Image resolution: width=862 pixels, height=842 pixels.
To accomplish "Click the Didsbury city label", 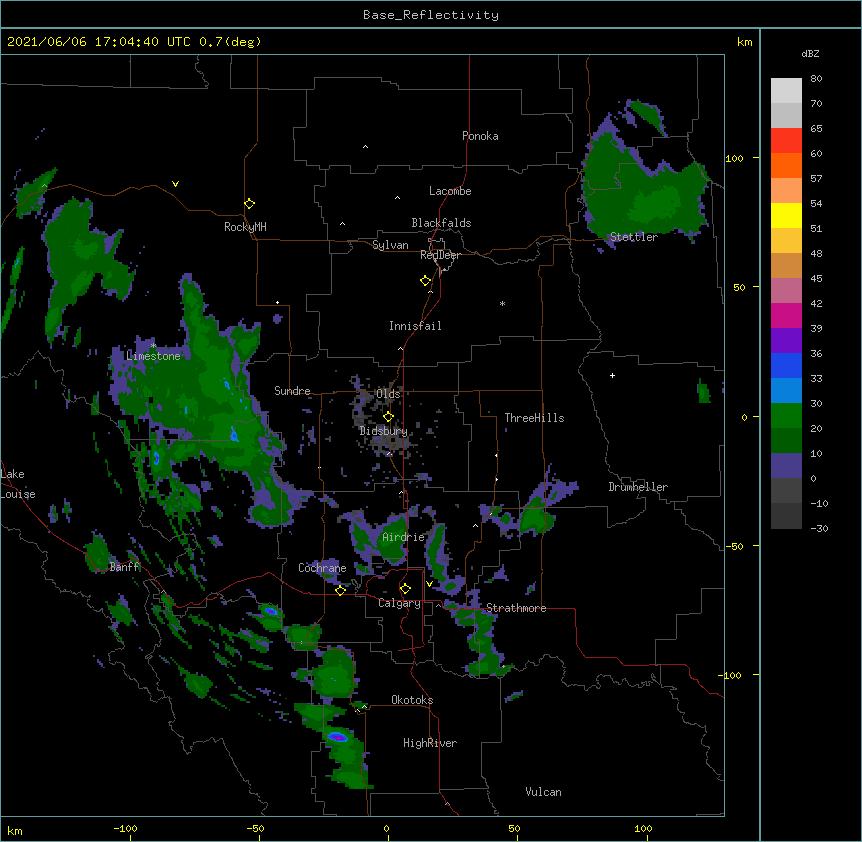I will coord(383,431).
